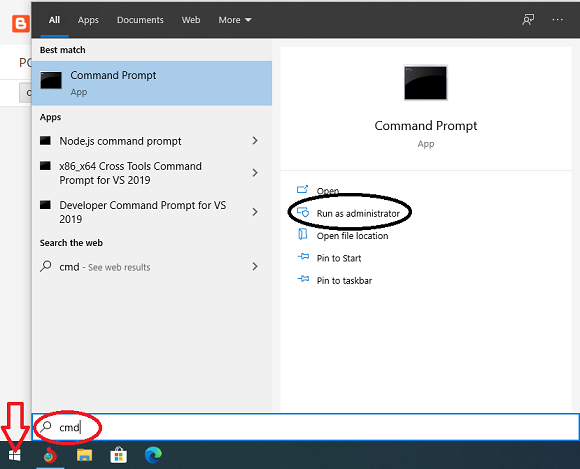
Task: Open the three-dots options menu
Action: (x=557, y=20)
